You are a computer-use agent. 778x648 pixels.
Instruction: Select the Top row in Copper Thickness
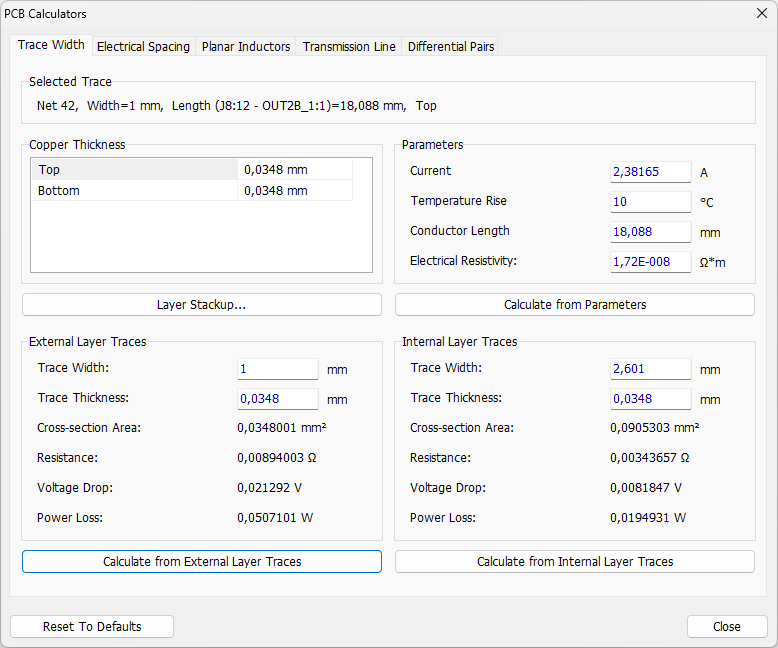tap(192, 170)
